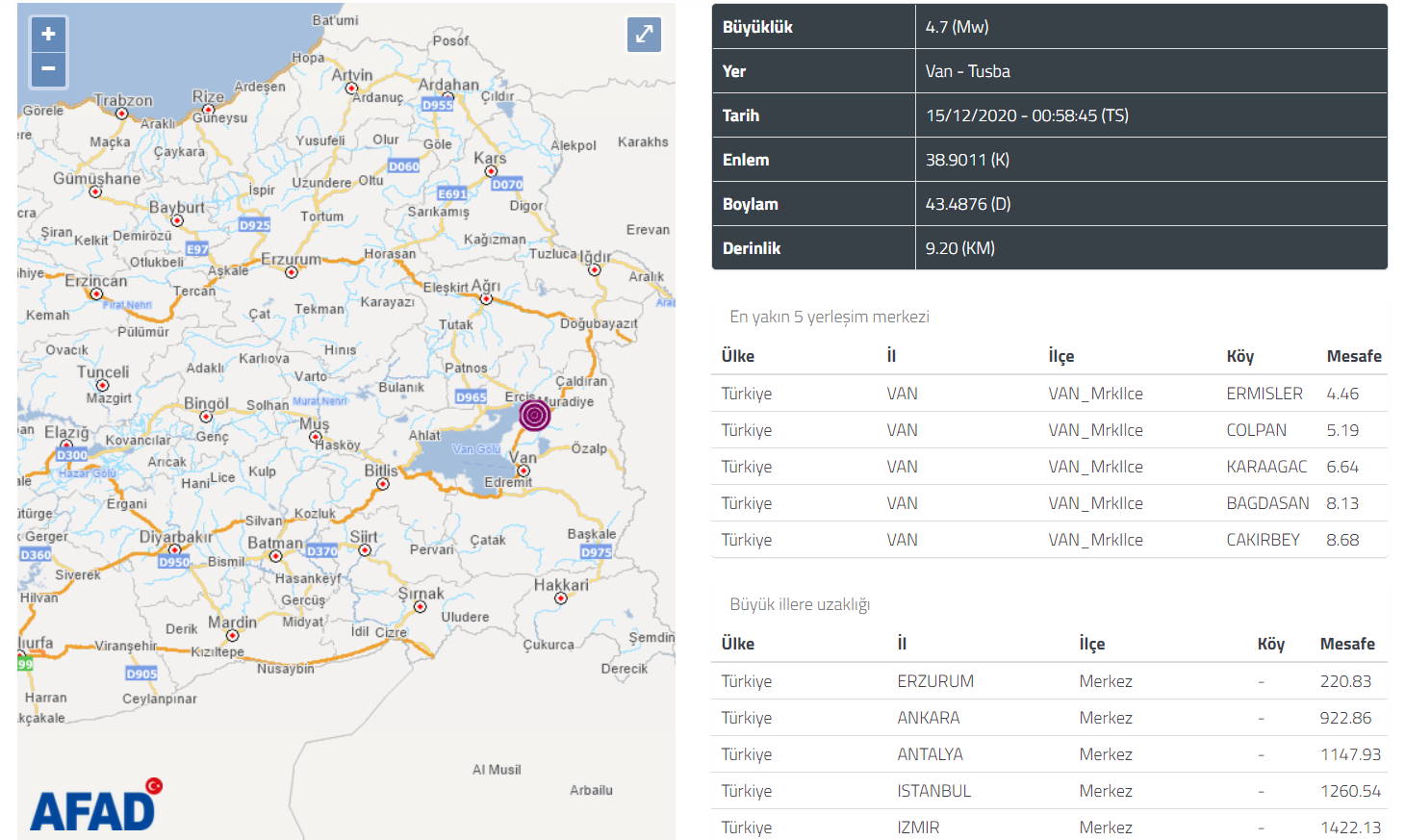Screen dimensions: 1405x840
Task: Zoom out on the map
Action: coord(48,69)
